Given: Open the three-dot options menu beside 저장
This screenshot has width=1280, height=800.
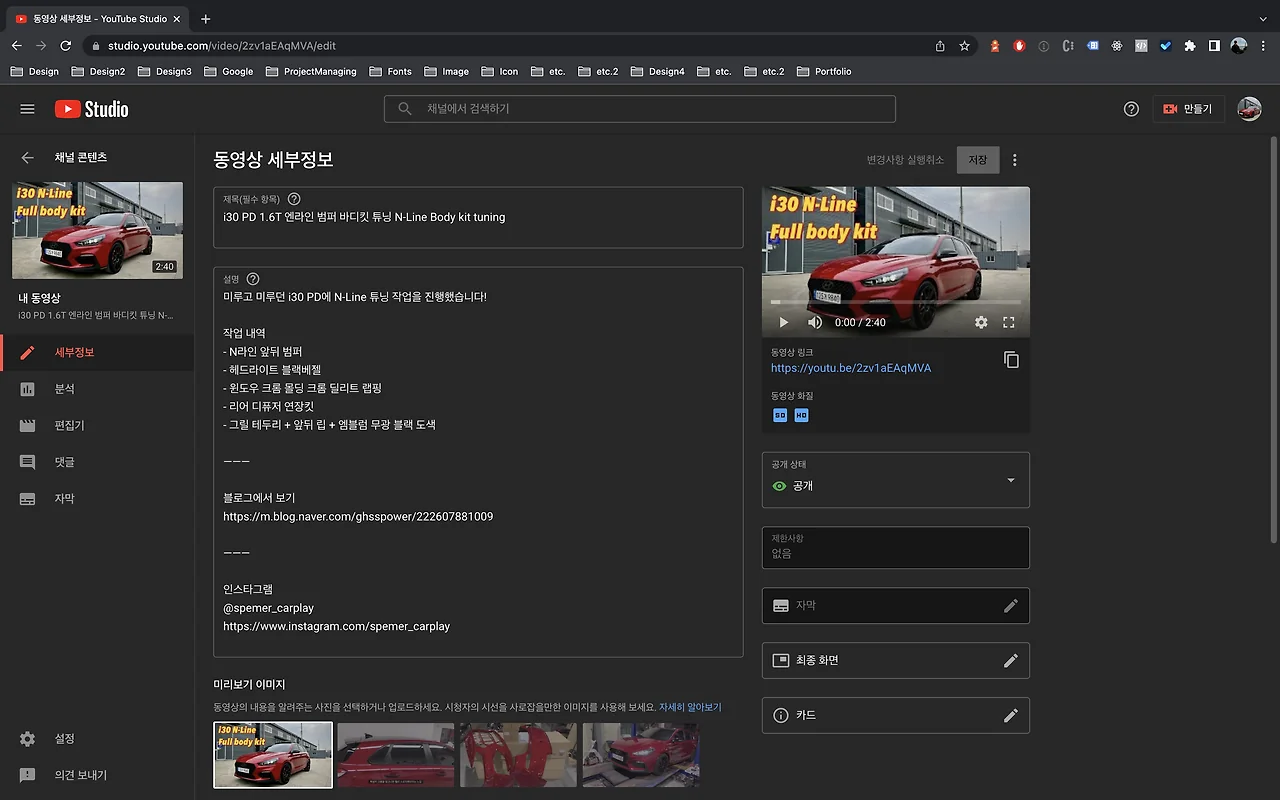Looking at the screenshot, I should [x=1015, y=160].
